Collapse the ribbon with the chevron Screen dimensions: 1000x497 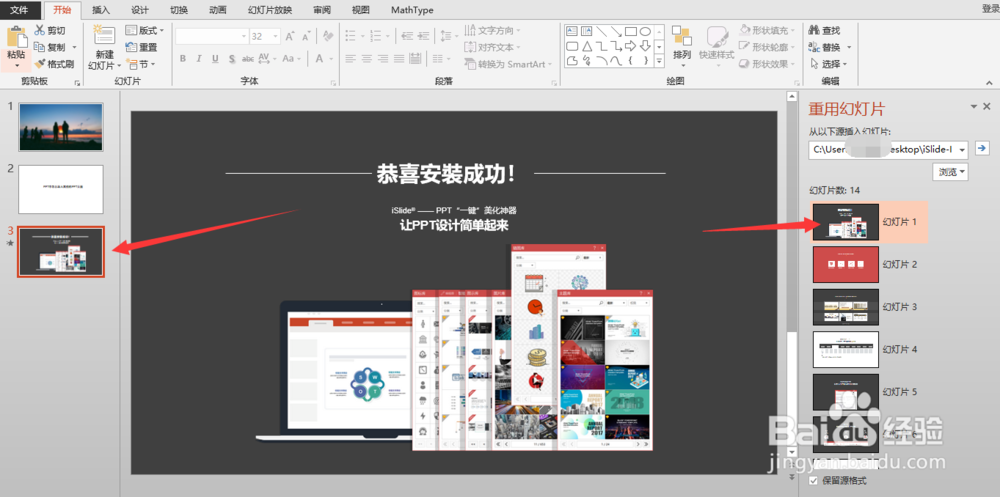pyautogui.click(x=990, y=82)
